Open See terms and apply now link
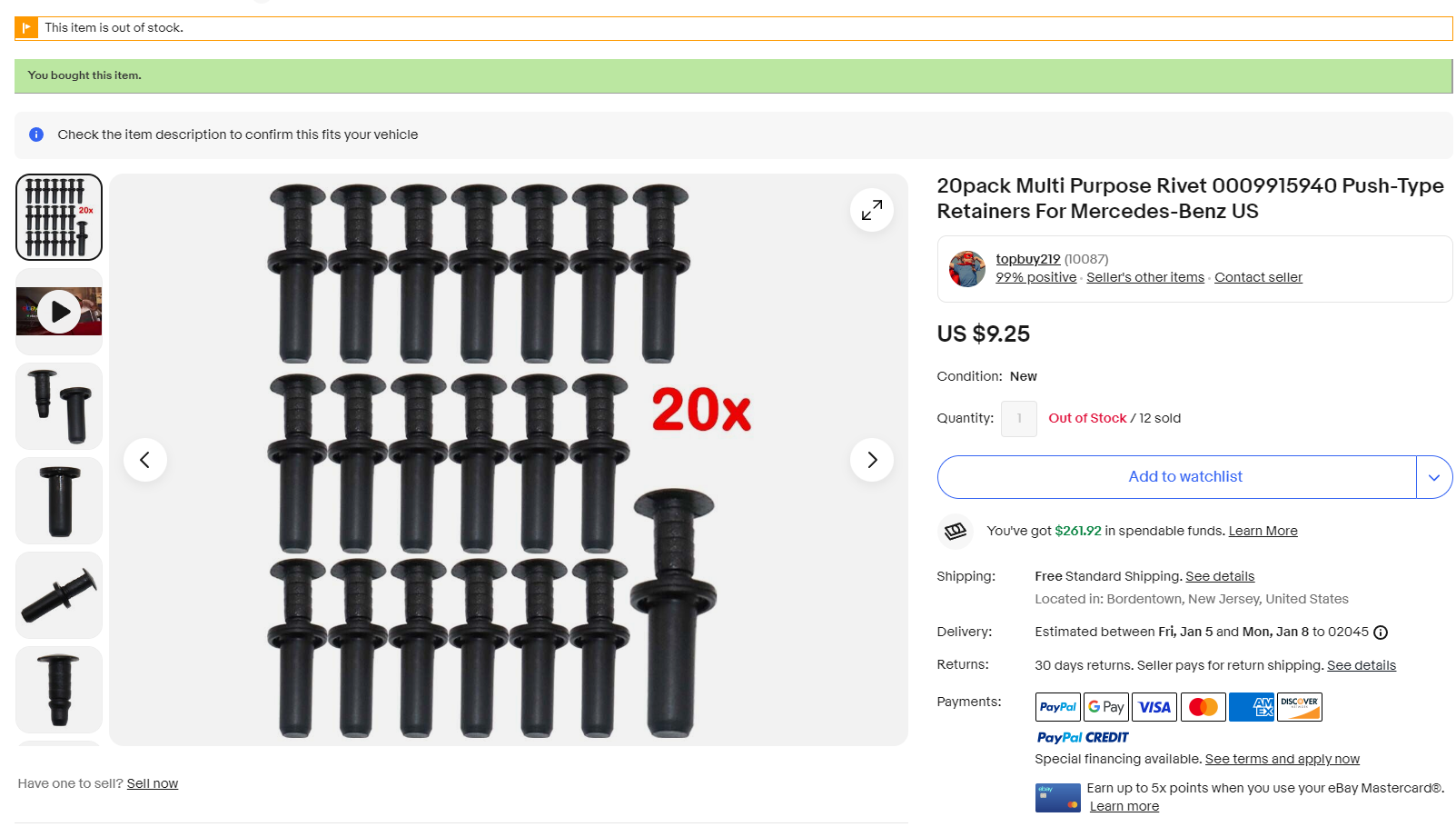This screenshot has width=1456, height=827. [1282, 759]
